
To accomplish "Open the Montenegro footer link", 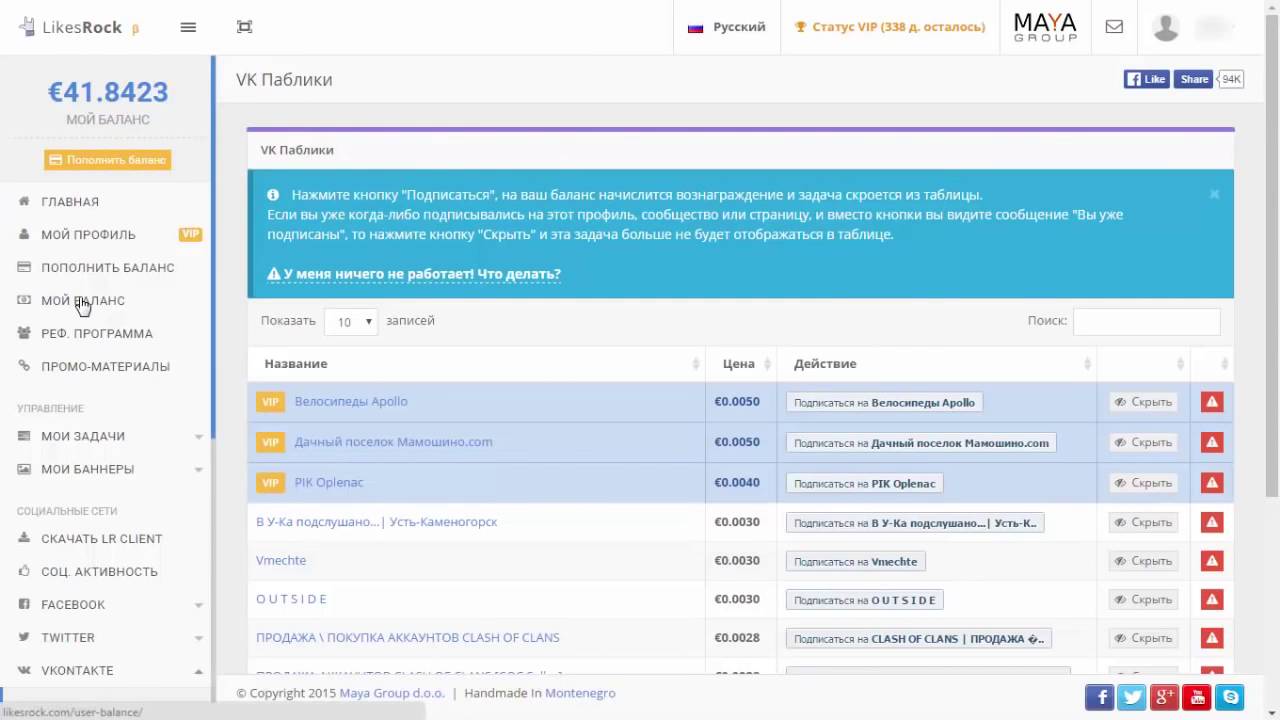I will (580, 693).
